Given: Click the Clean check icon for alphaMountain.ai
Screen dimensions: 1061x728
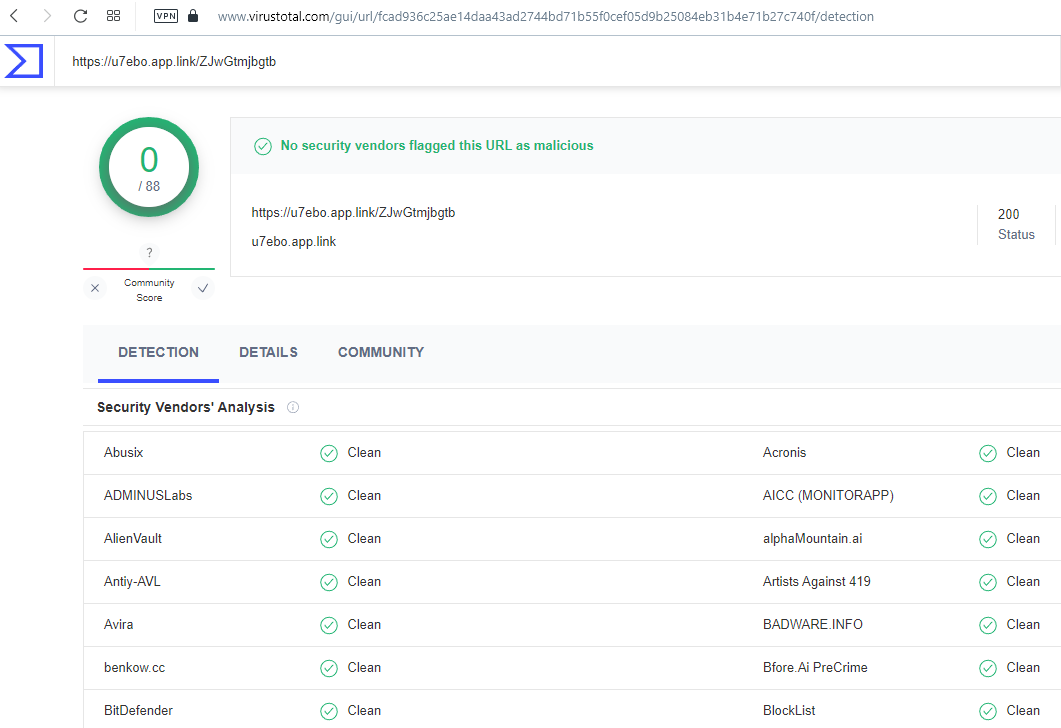Looking at the screenshot, I should pyautogui.click(x=988, y=539).
